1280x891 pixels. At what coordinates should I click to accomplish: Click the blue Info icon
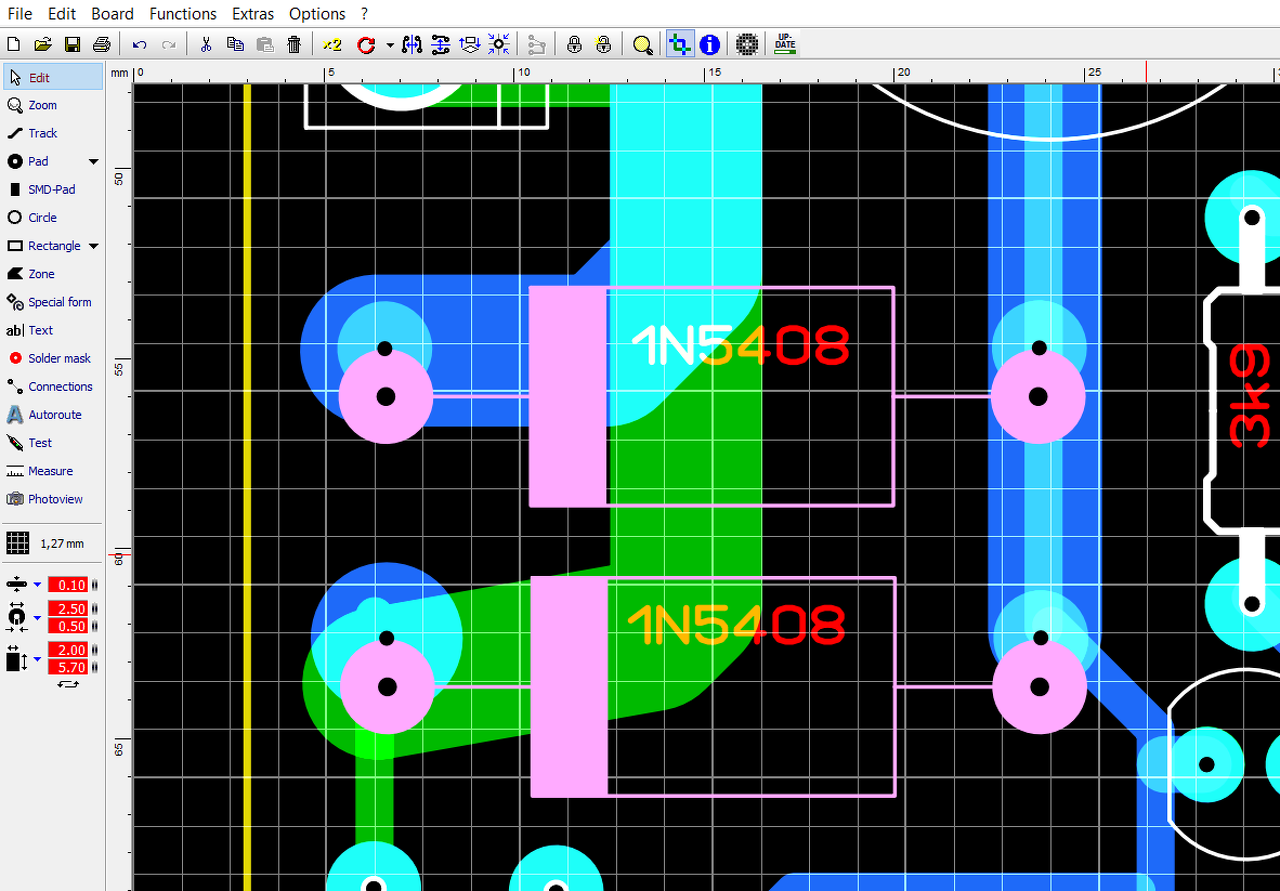710,44
